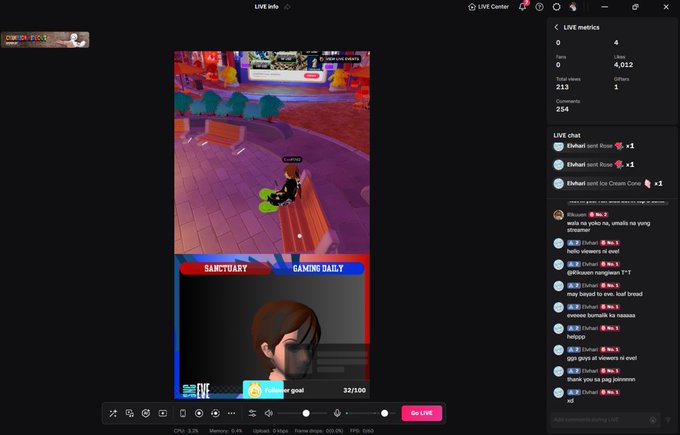Click the Total views value 213
Viewport: 680px width, 435px height.
tap(562, 87)
